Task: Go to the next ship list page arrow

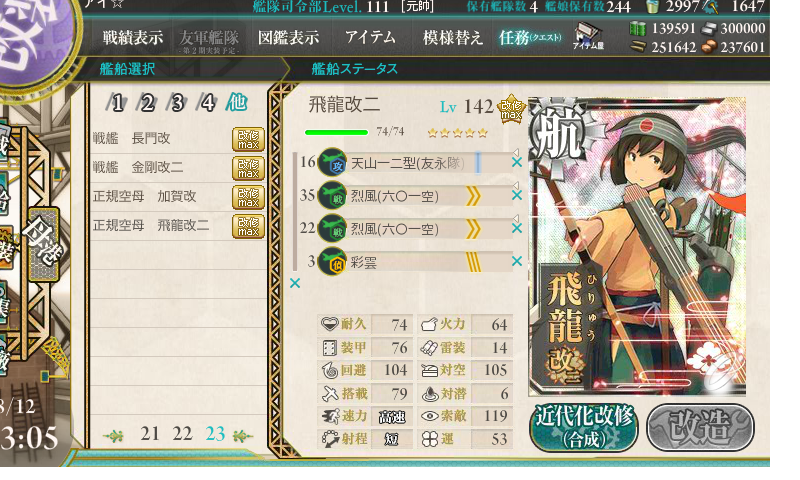Action: [242, 436]
